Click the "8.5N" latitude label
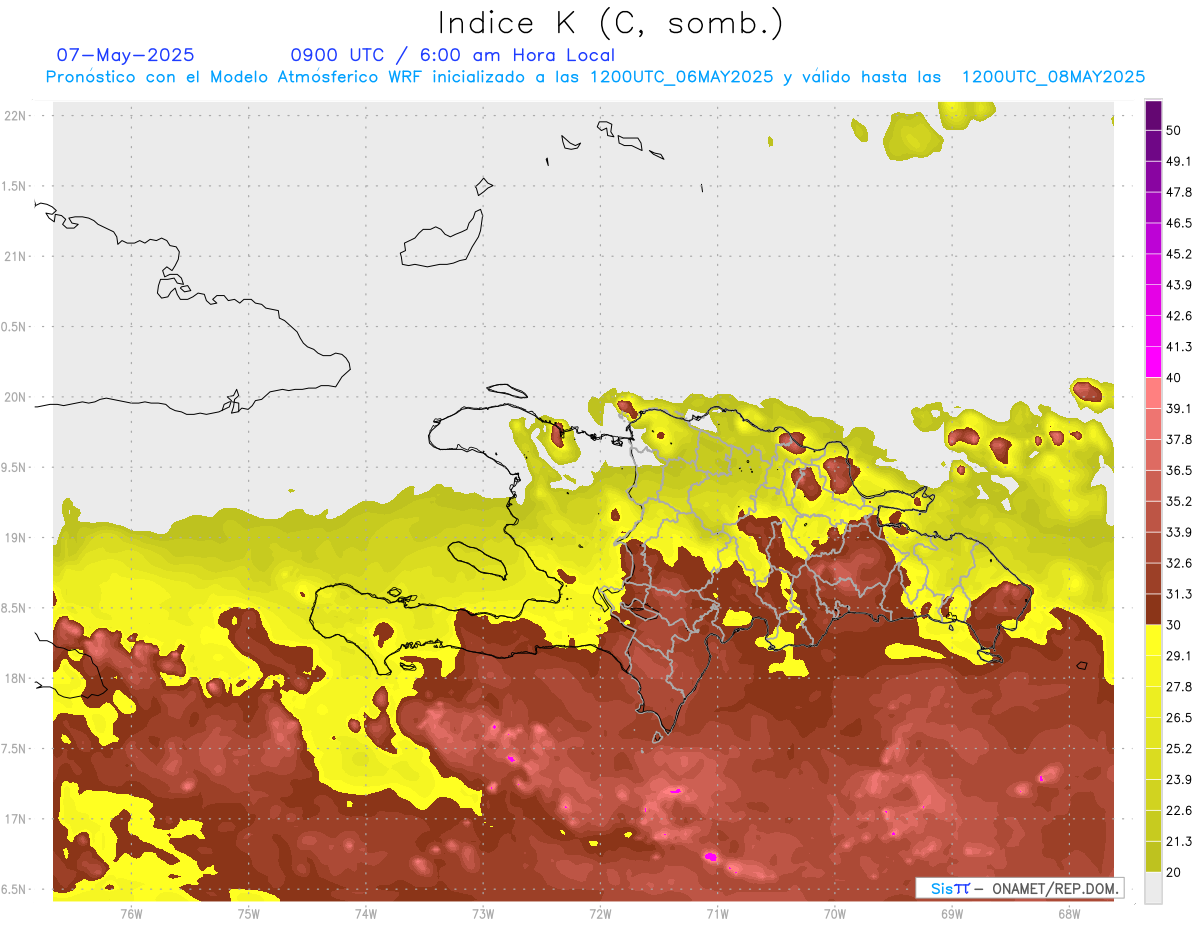The height and width of the screenshot is (927, 1200). pos(15,609)
